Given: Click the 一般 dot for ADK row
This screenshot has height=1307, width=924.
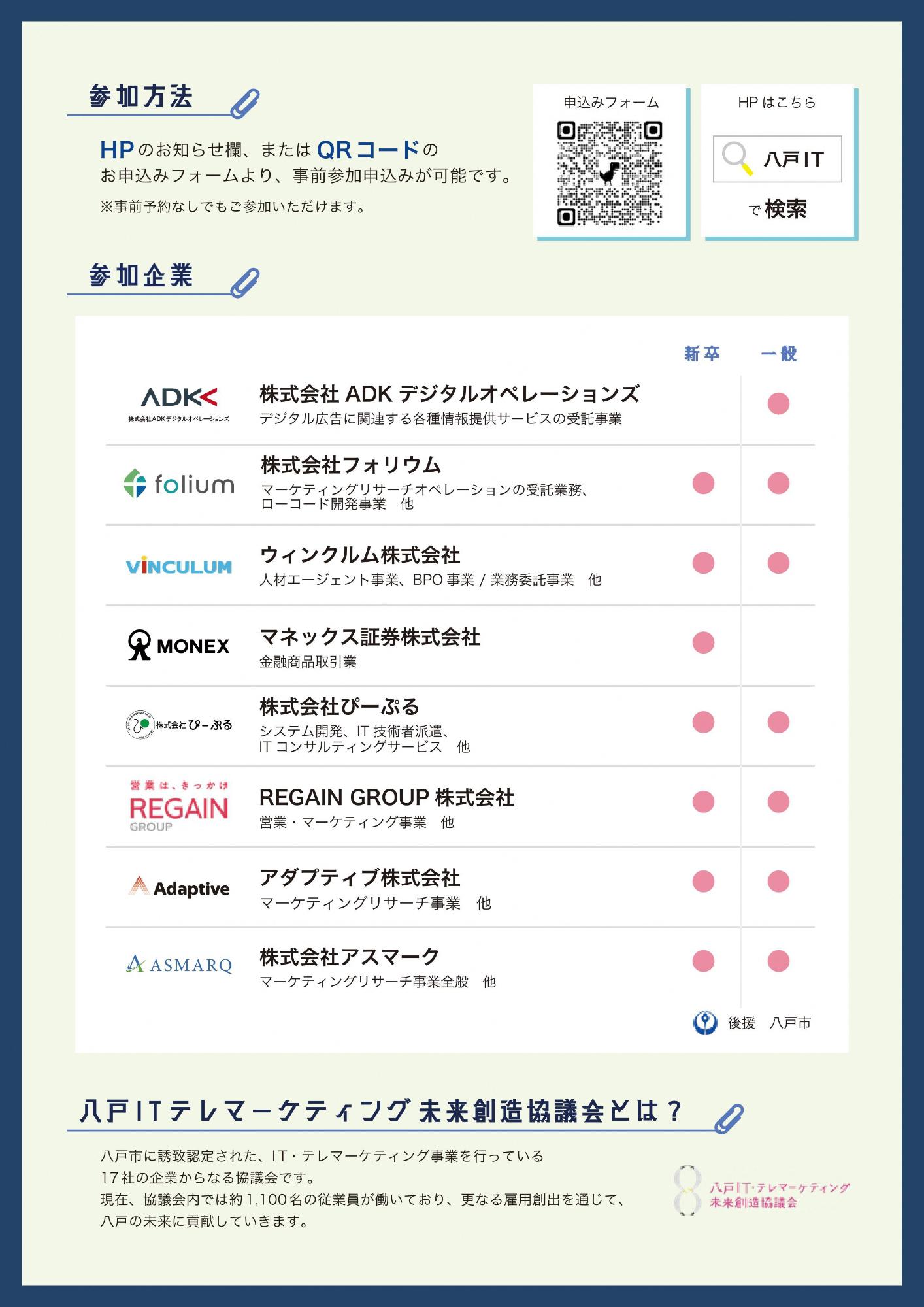Looking at the screenshot, I should click(778, 404).
